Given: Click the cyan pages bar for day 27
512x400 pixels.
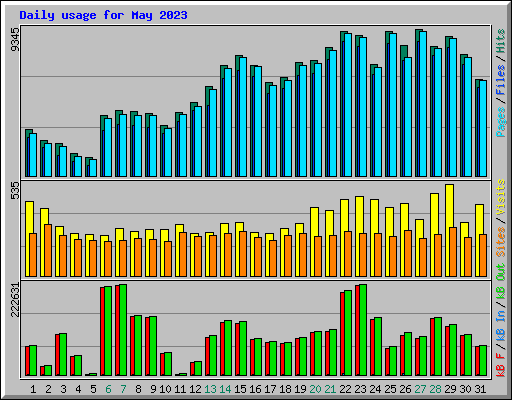Looking at the screenshot, I should [x=423, y=104].
